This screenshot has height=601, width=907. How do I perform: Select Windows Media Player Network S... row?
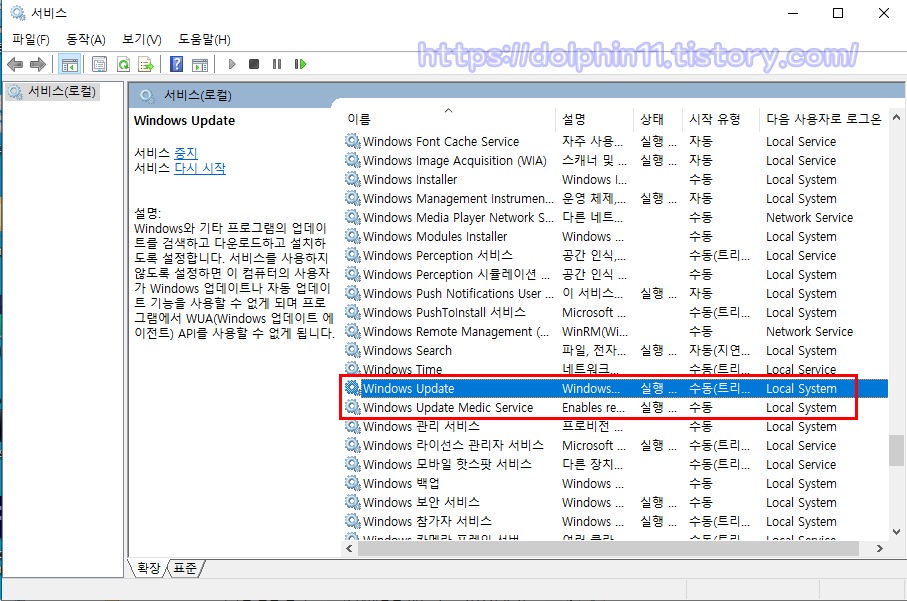click(615, 217)
